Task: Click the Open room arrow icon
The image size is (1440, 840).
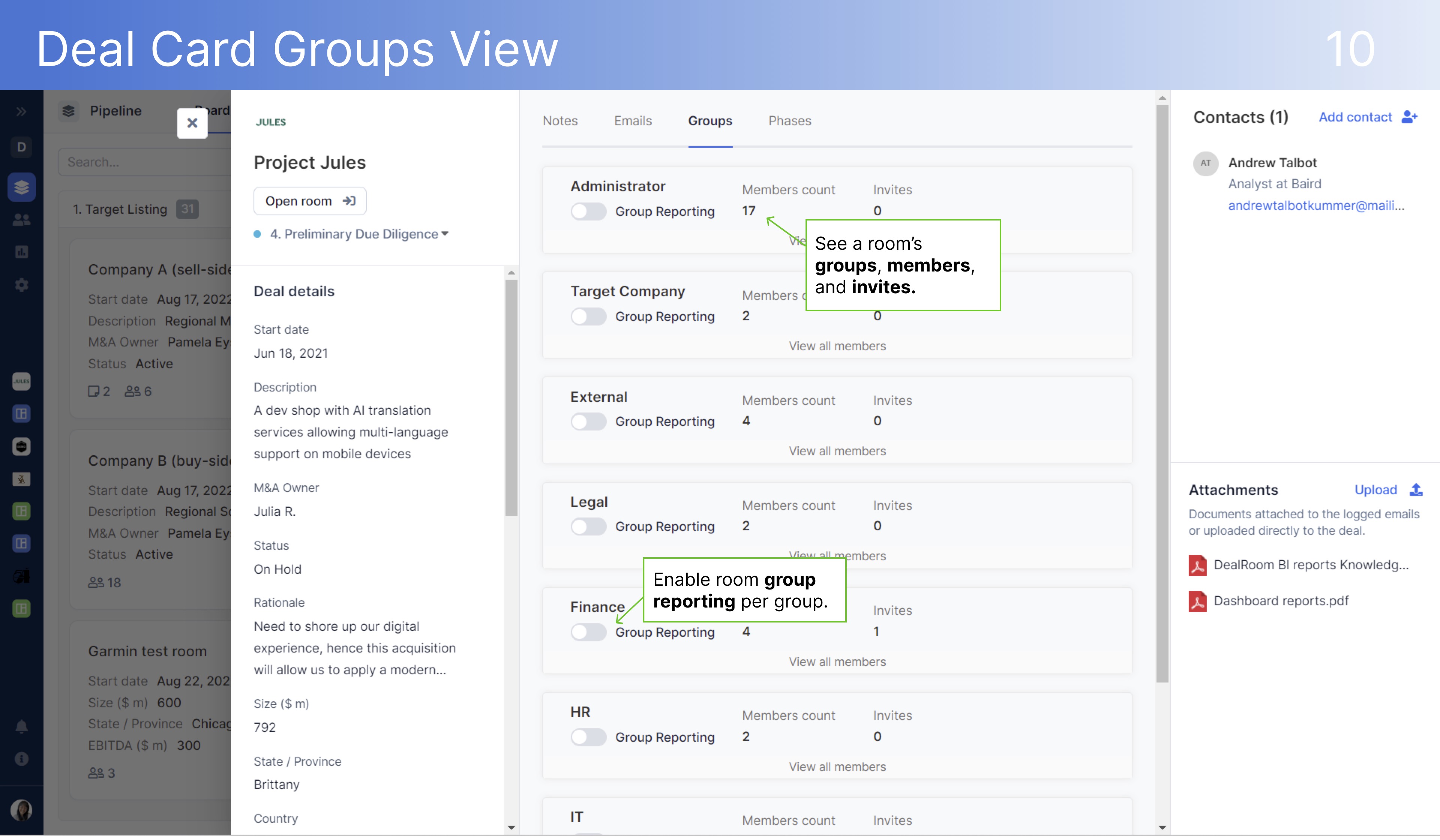Action: point(350,201)
